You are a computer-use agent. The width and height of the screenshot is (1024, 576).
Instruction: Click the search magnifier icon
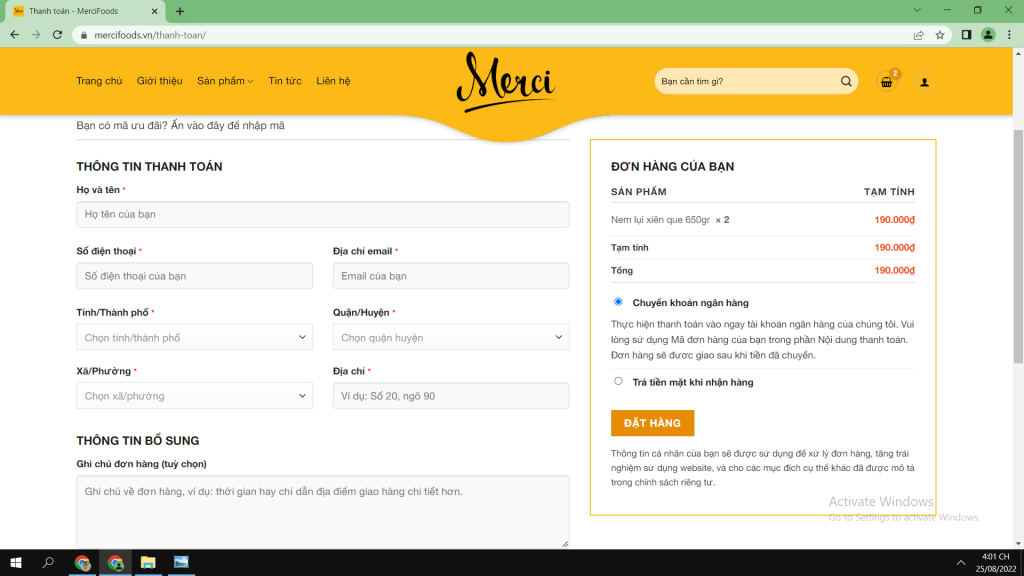click(x=846, y=82)
